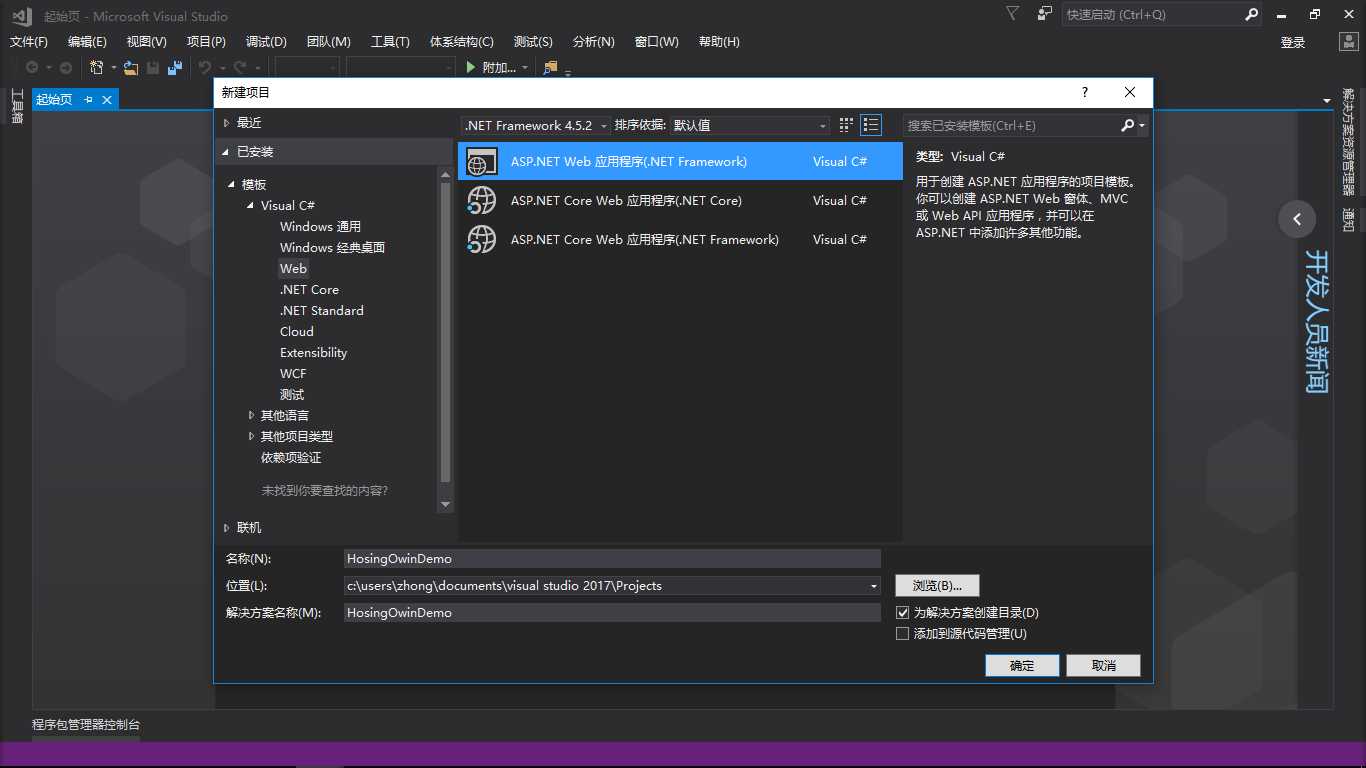1366x768 pixels.
Task: Expand the Recent section
Action: click(x=227, y=123)
